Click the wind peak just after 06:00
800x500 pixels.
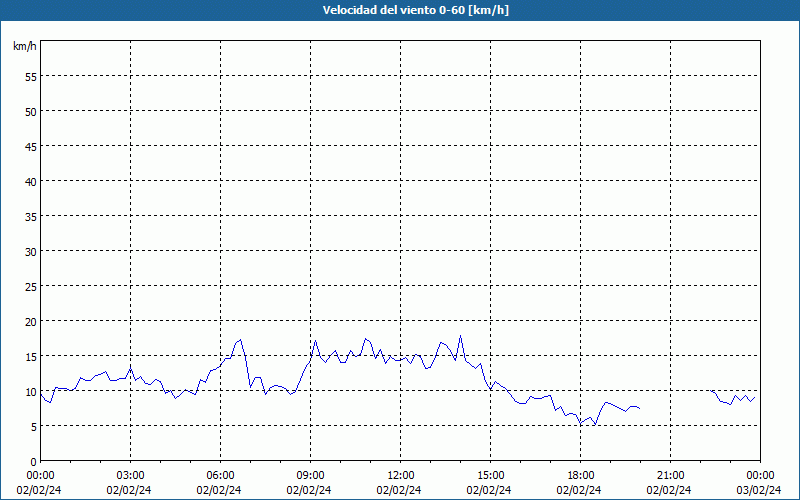pyautogui.click(x=240, y=340)
